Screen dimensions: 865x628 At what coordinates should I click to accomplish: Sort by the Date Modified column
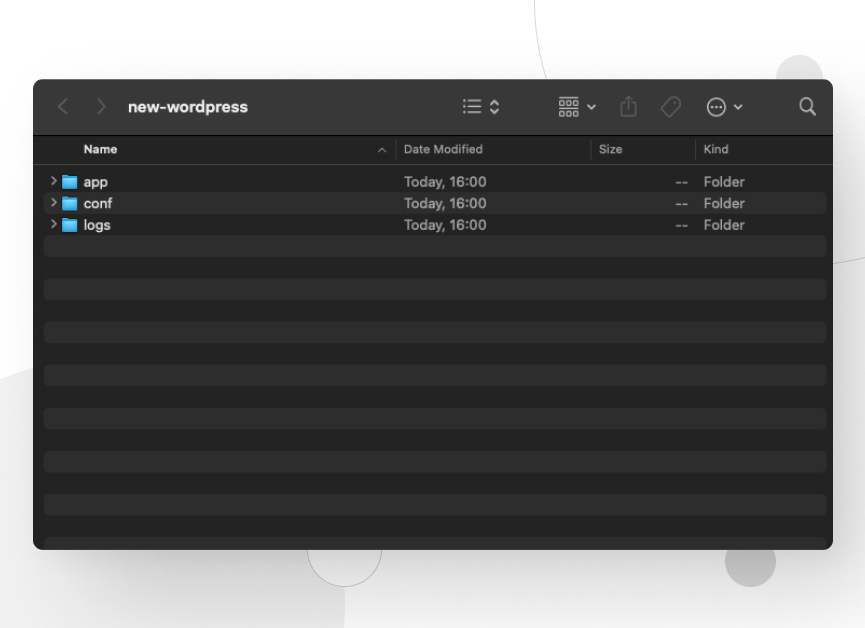443,150
